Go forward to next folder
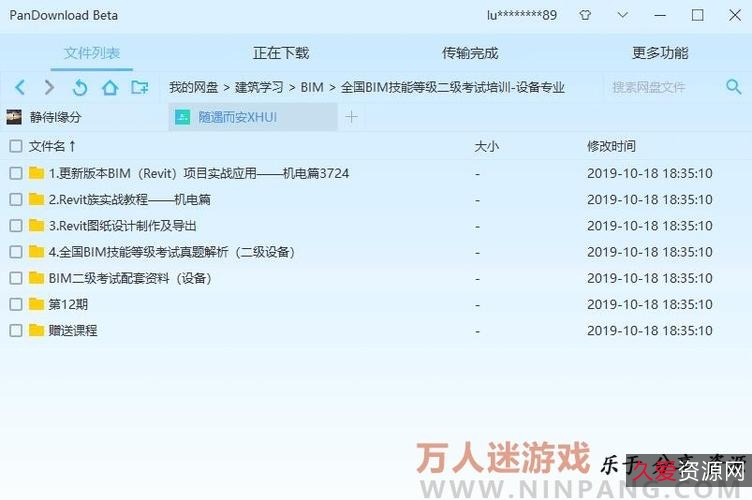The height and width of the screenshot is (500, 752). click(x=49, y=87)
